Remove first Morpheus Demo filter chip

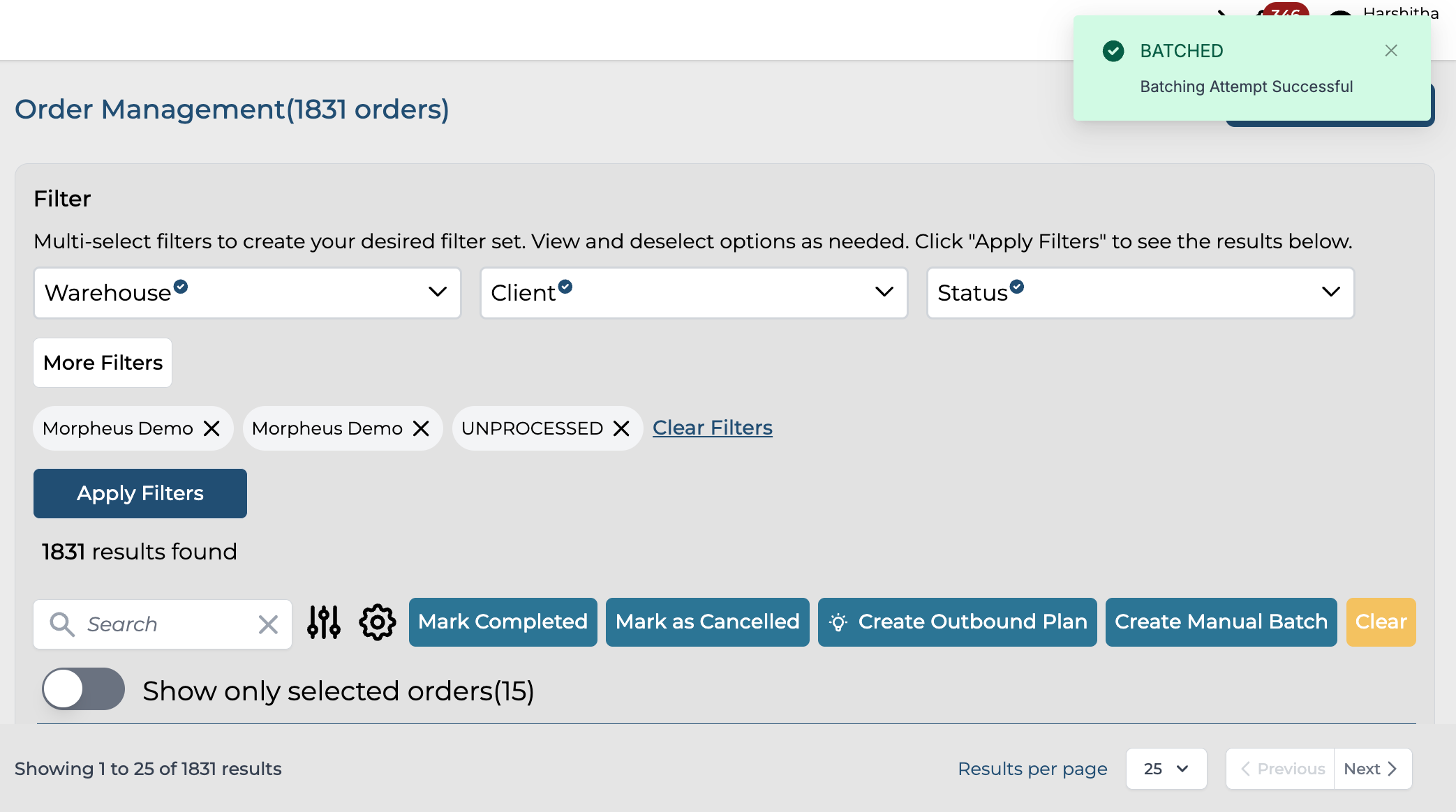point(211,428)
